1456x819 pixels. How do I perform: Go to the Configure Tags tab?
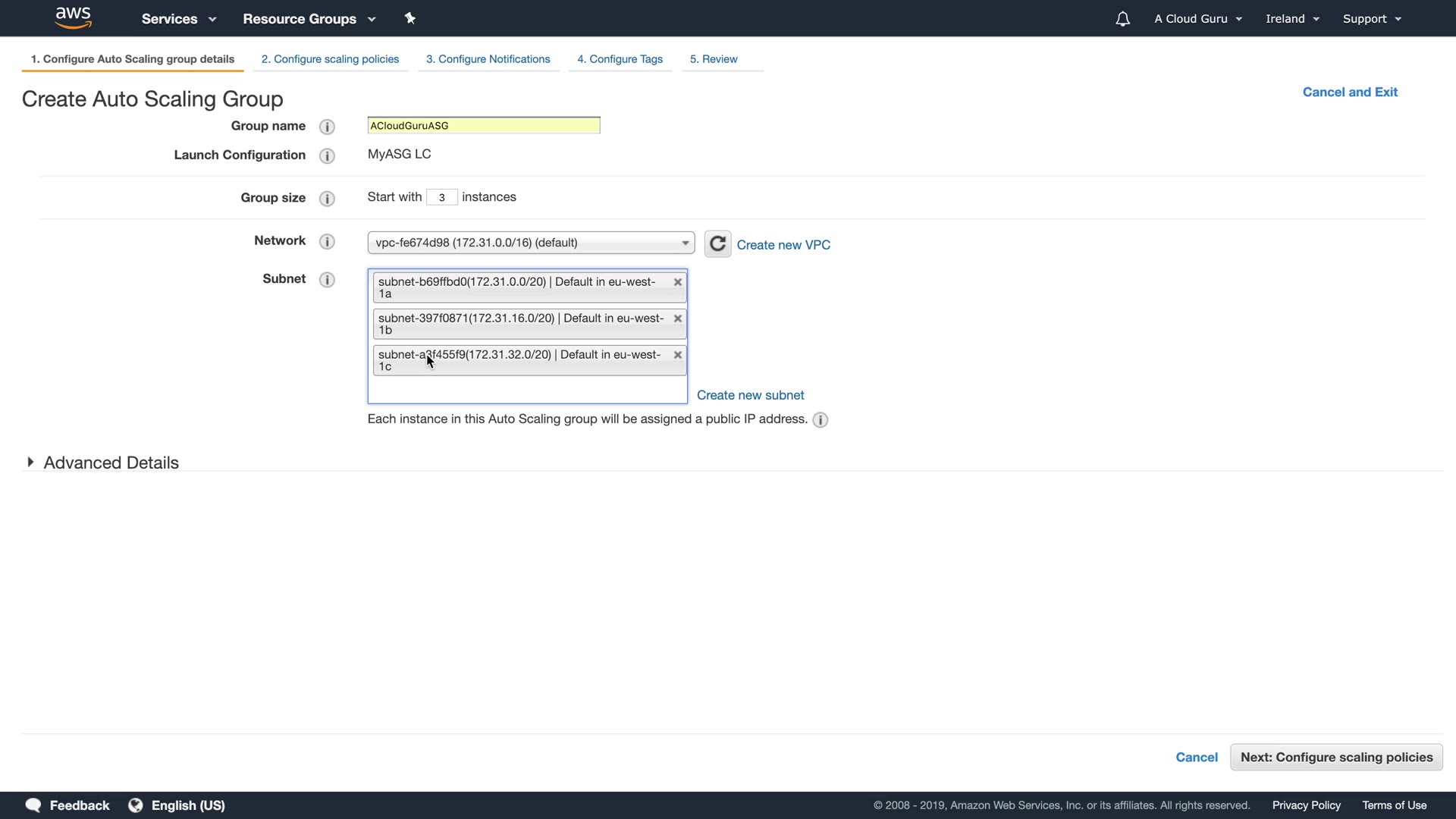click(x=620, y=59)
